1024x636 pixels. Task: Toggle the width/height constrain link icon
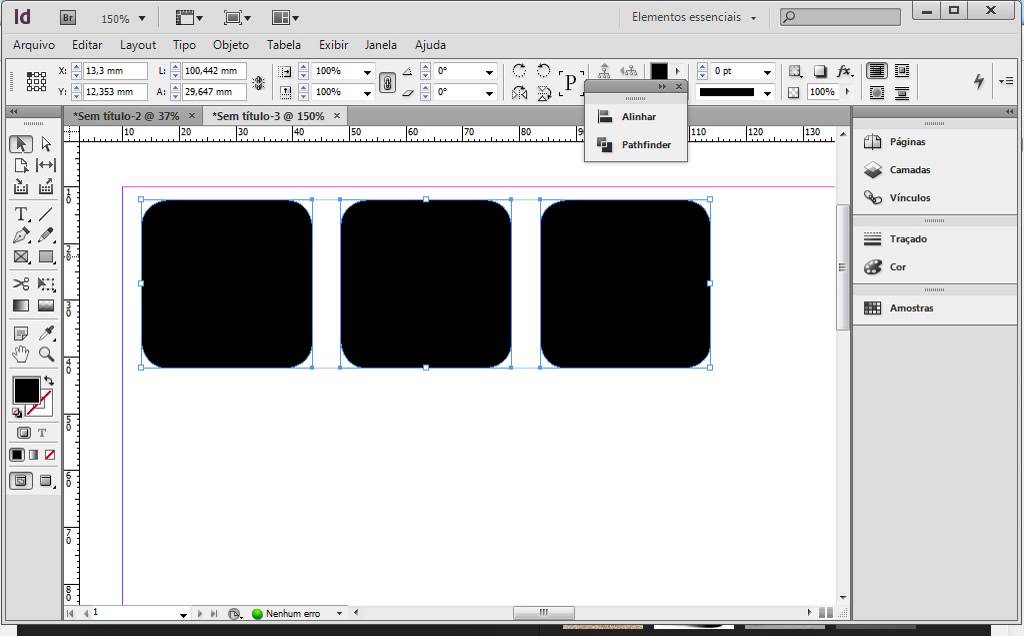tap(259, 82)
